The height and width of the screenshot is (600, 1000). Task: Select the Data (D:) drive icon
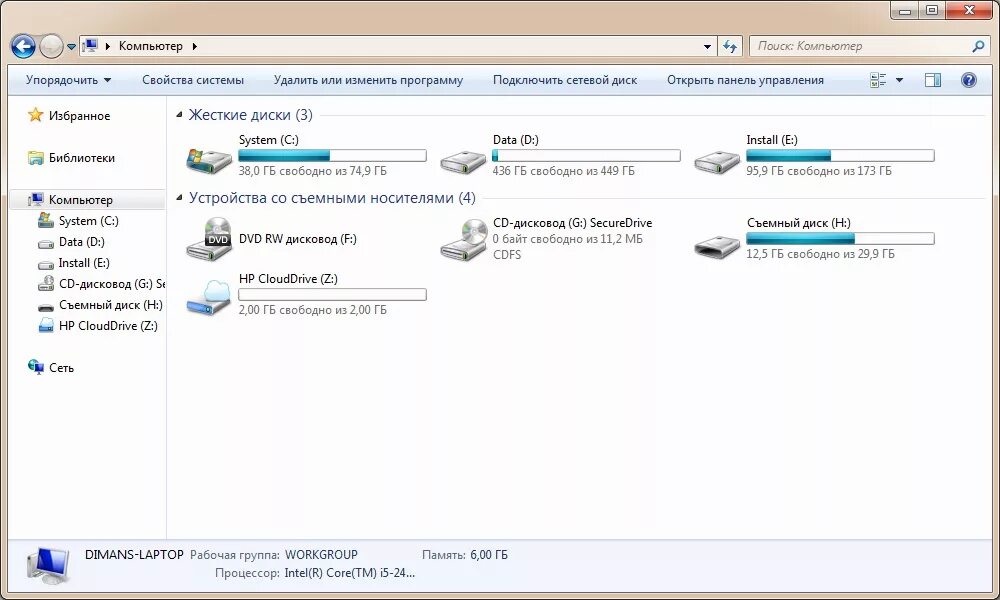[x=463, y=161]
